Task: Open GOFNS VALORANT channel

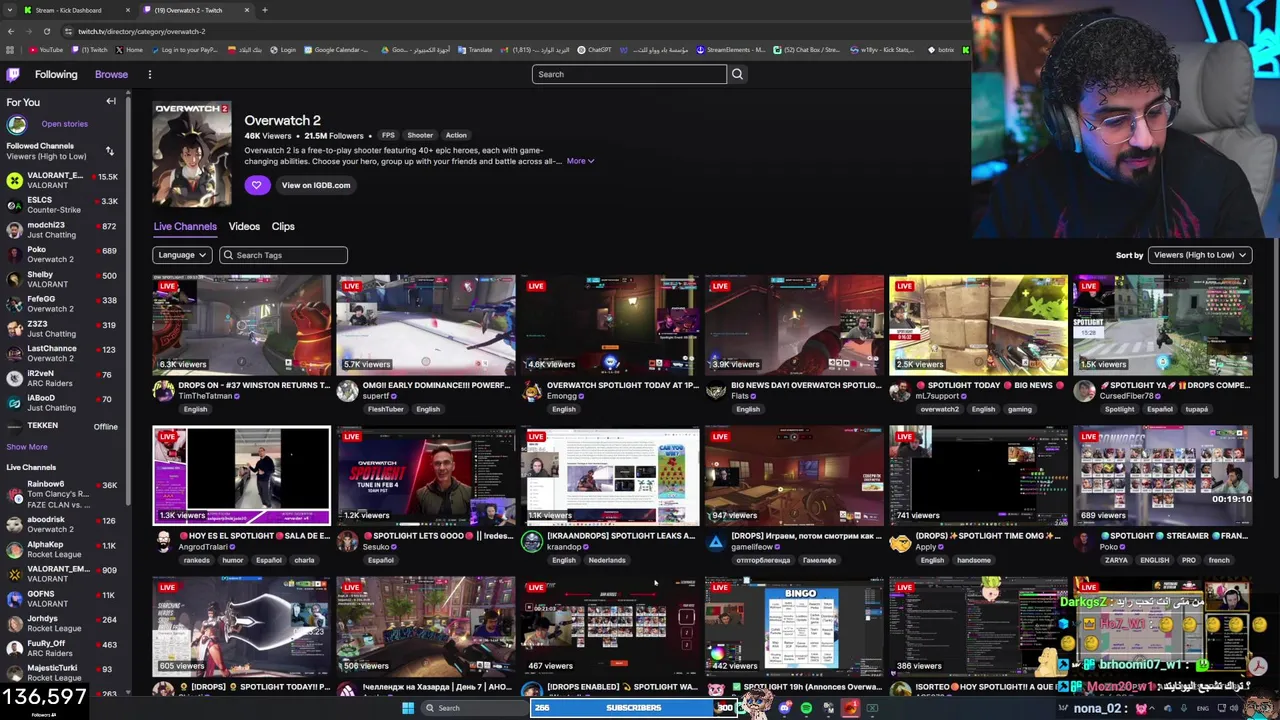Action: point(62,599)
